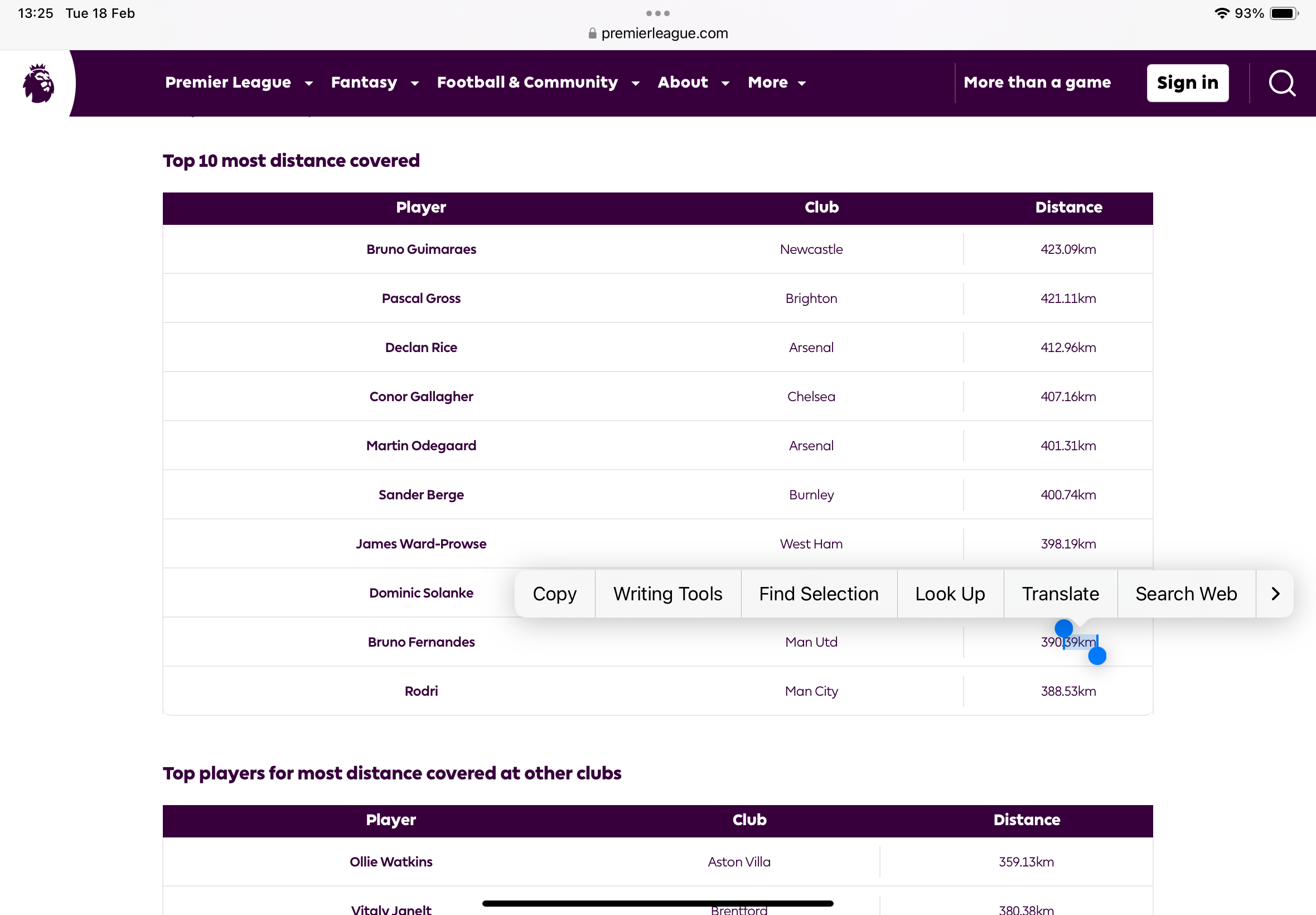Select the Newcastle club cell
The image size is (1316, 915).
pos(811,249)
